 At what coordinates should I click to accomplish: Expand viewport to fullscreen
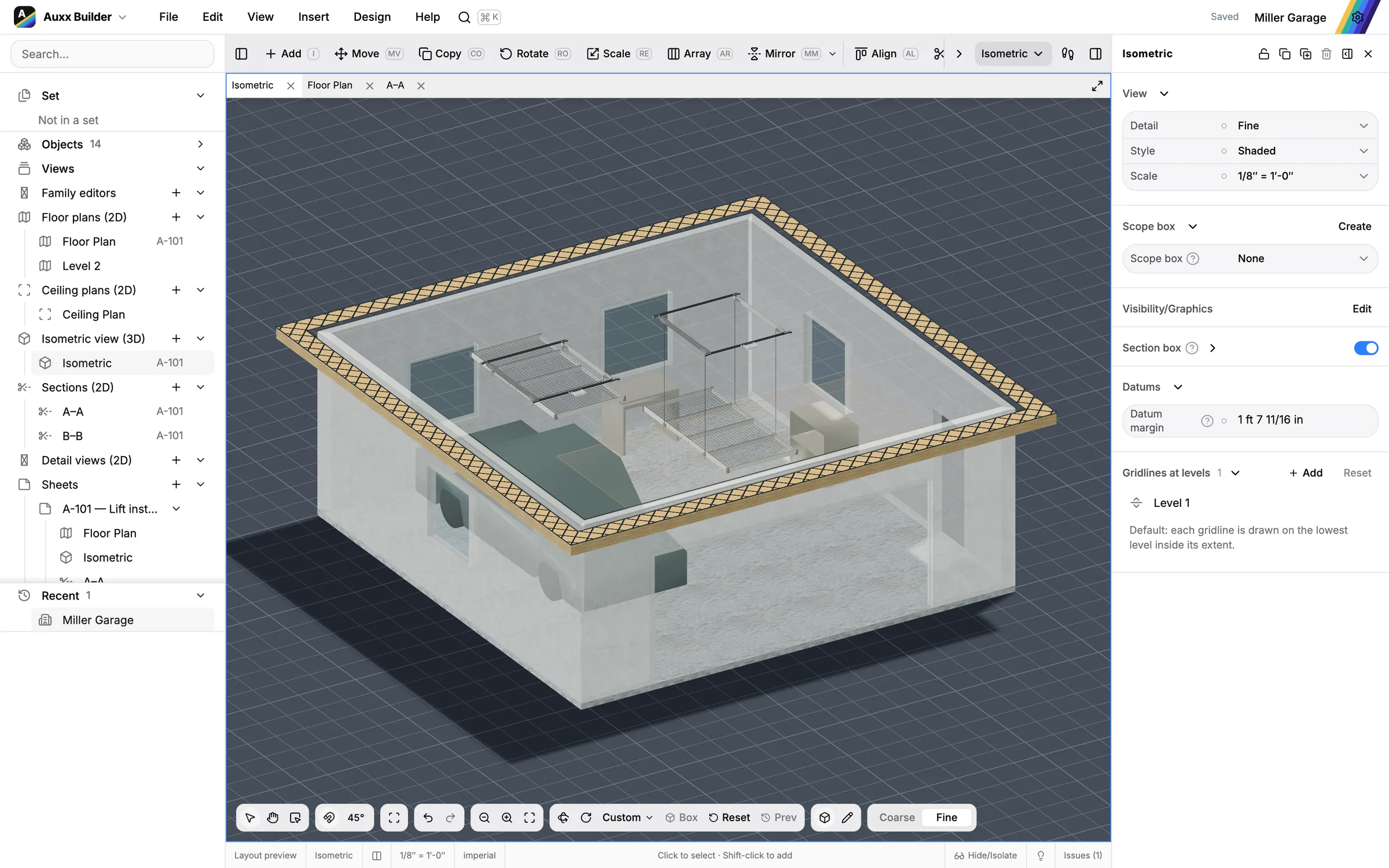[1097, 86]
